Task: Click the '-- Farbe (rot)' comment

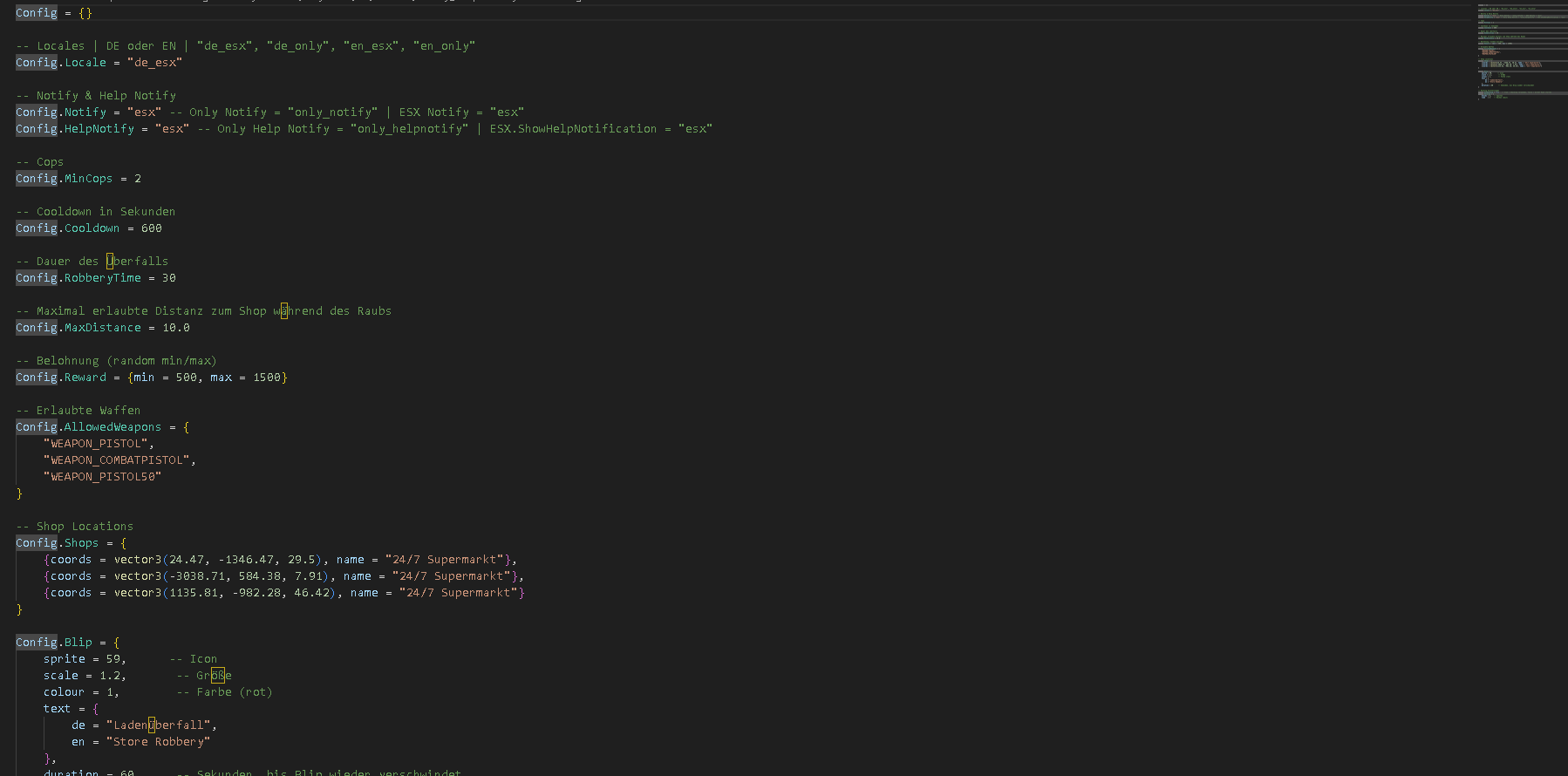Action: pyautogui.click(x=225, y=692)
